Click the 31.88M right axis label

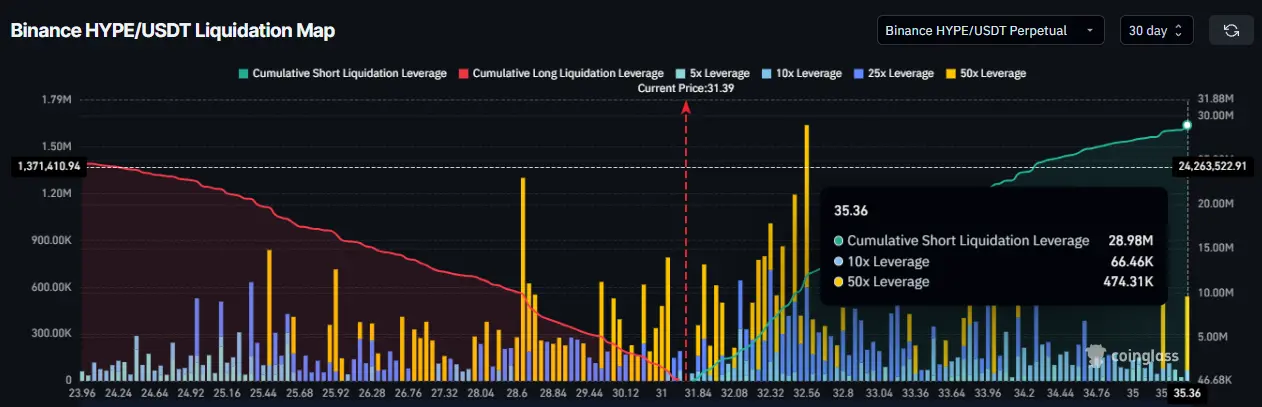[1215, 99]
